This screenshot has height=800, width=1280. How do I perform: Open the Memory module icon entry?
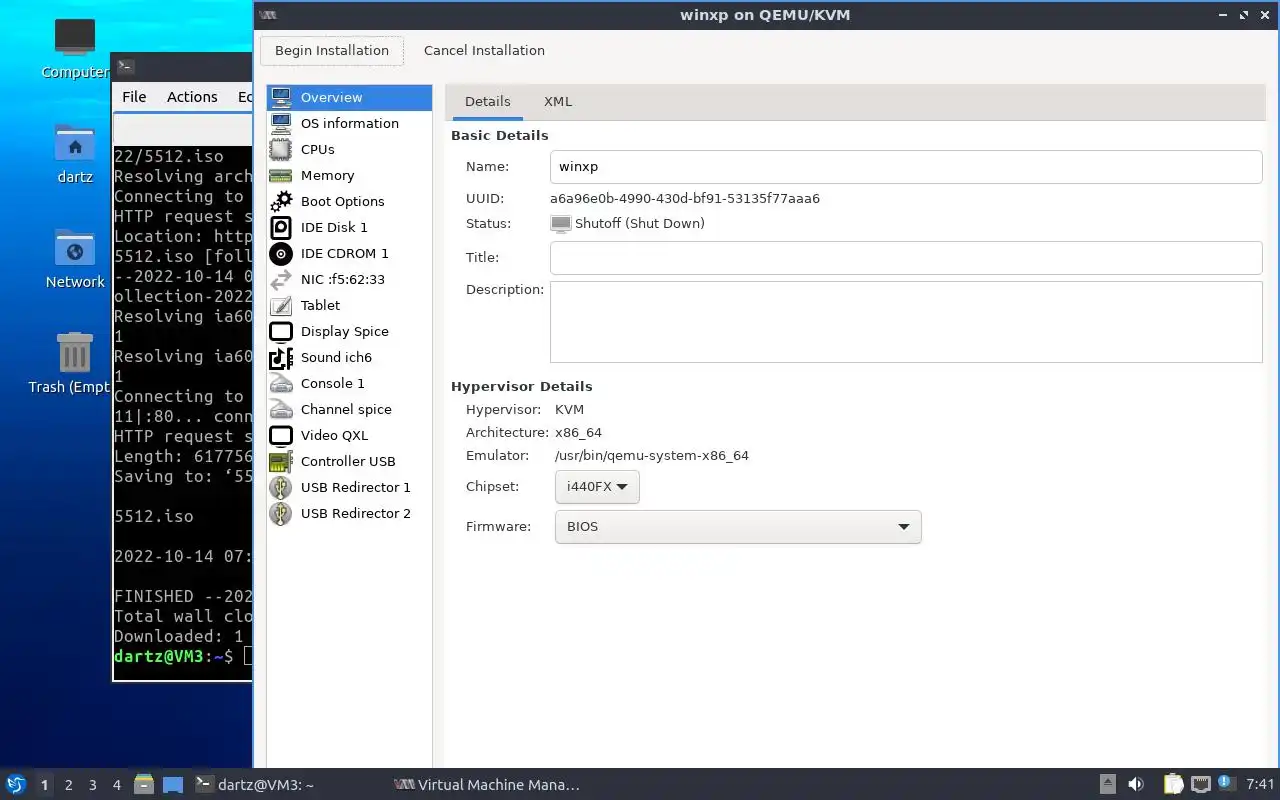click(x=281, y=175)
